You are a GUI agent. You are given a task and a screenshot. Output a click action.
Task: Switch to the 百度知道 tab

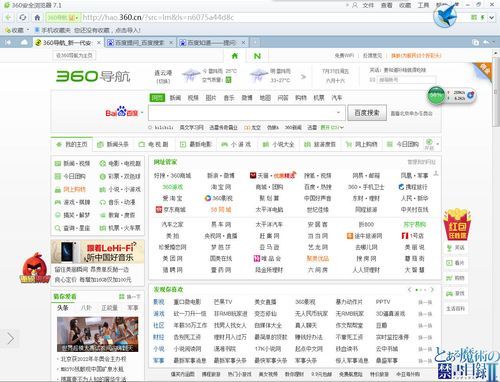tap(212, 43)
